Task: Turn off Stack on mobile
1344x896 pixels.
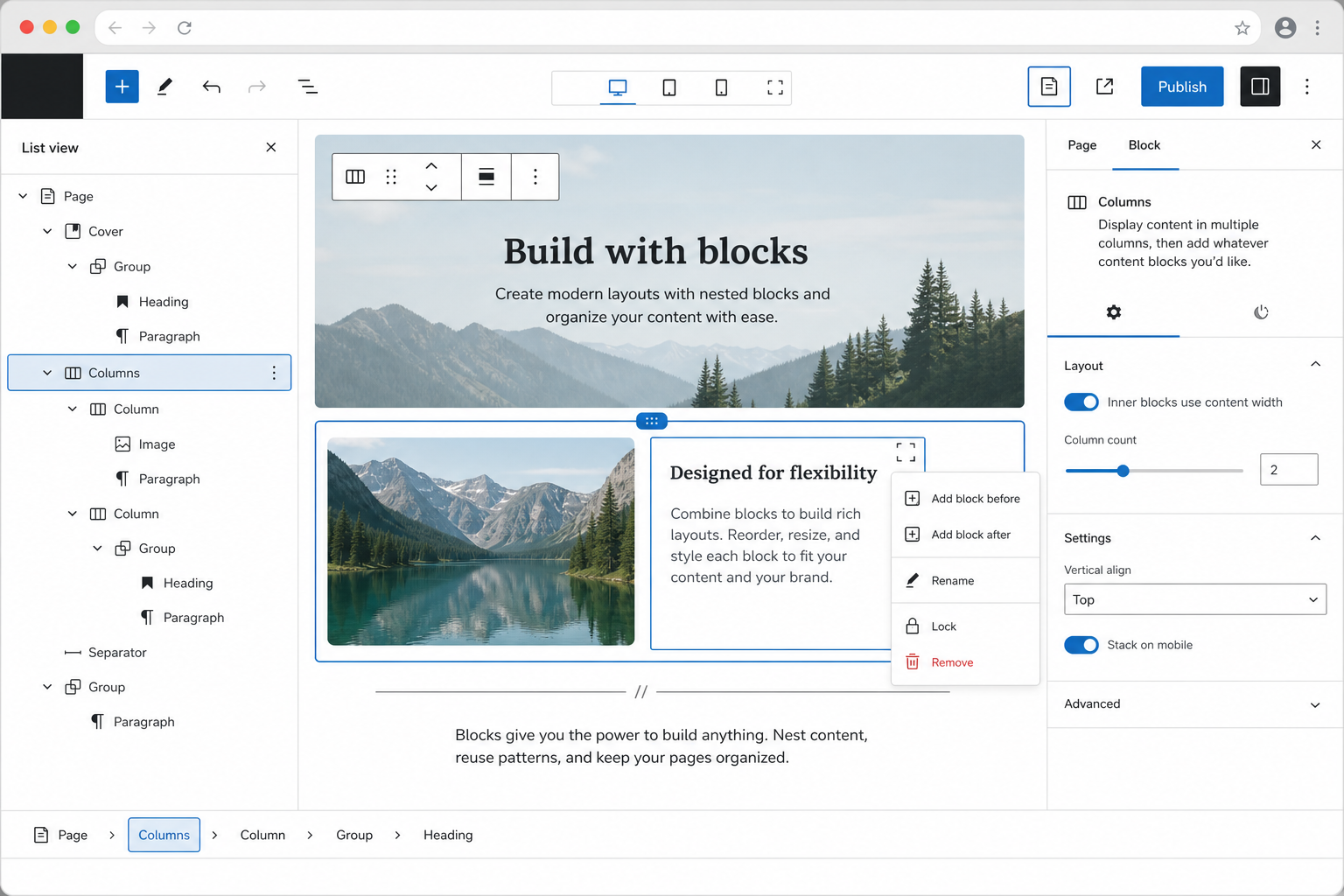Action: pos(1081,645)
